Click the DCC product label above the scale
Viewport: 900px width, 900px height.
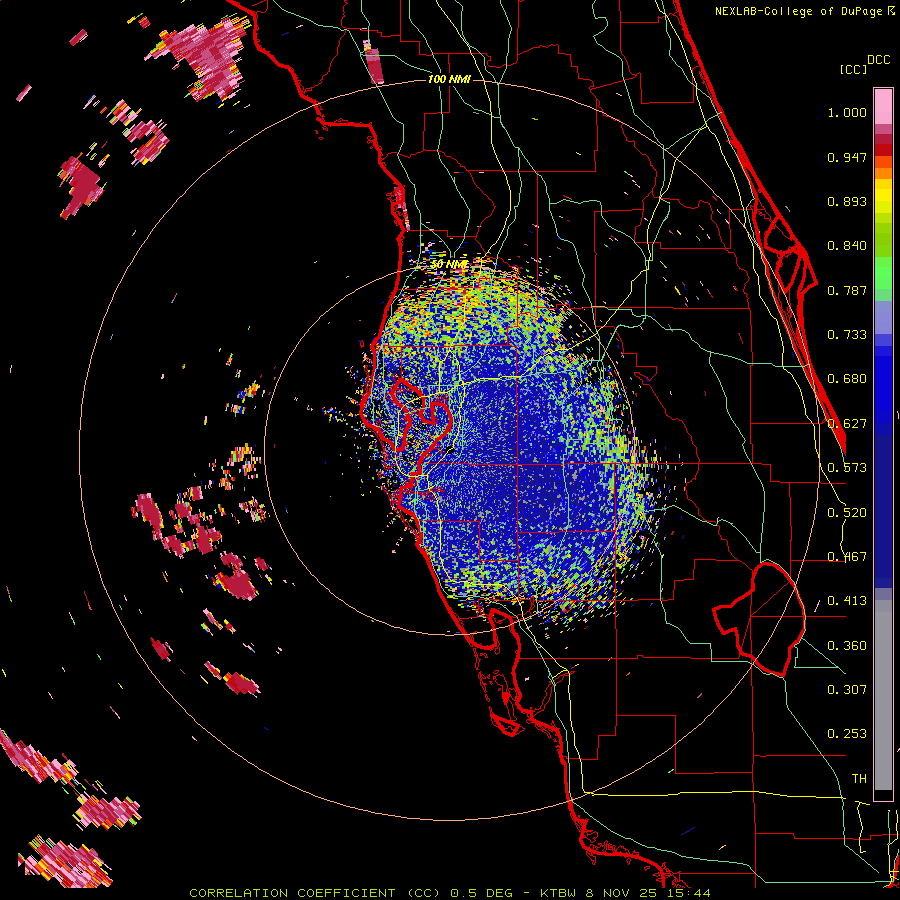878,60
